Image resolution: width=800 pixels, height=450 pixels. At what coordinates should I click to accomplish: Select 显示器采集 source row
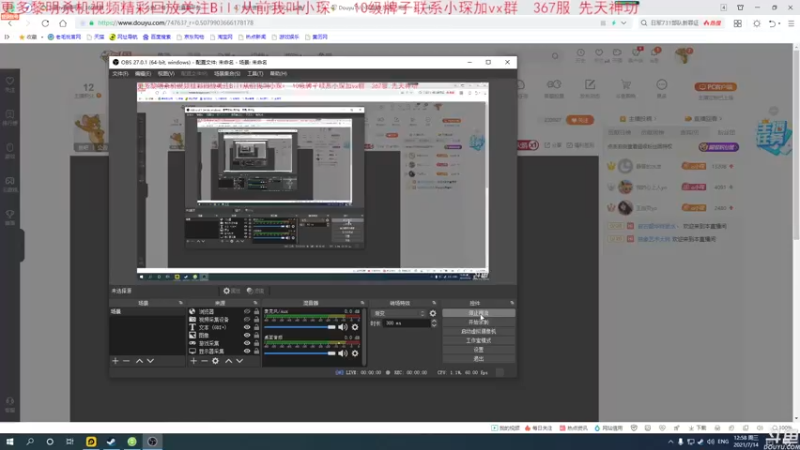[224, 351]
